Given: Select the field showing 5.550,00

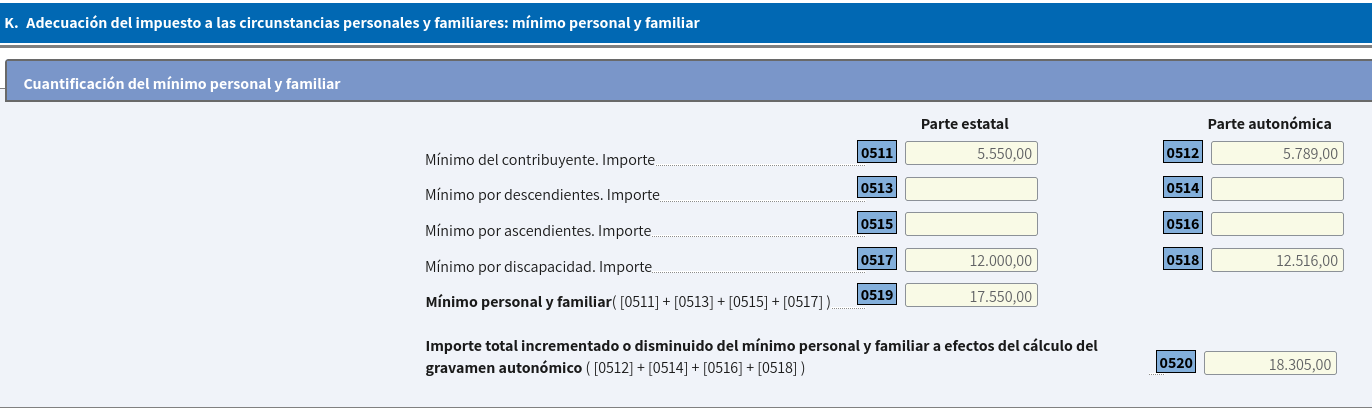Looking at the screenshot, I should pyautogui.click(x=971, y=153).
